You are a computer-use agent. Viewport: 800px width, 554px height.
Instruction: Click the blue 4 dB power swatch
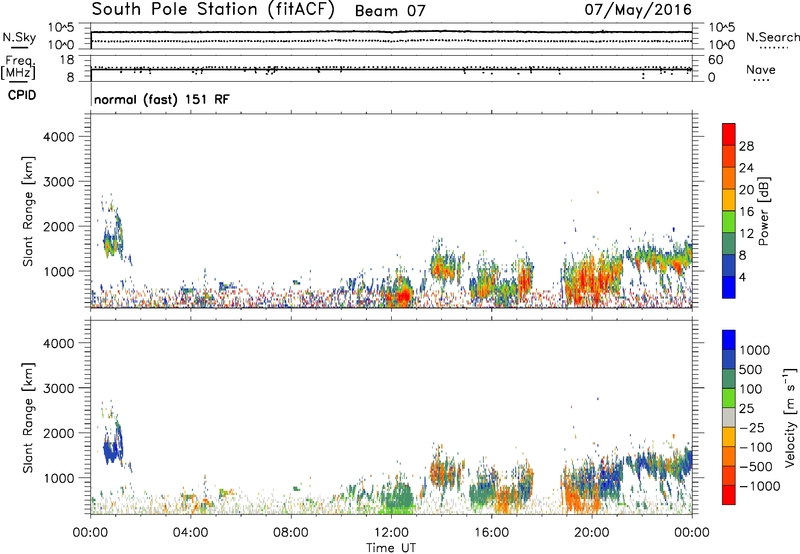click(x=729, y=287)
